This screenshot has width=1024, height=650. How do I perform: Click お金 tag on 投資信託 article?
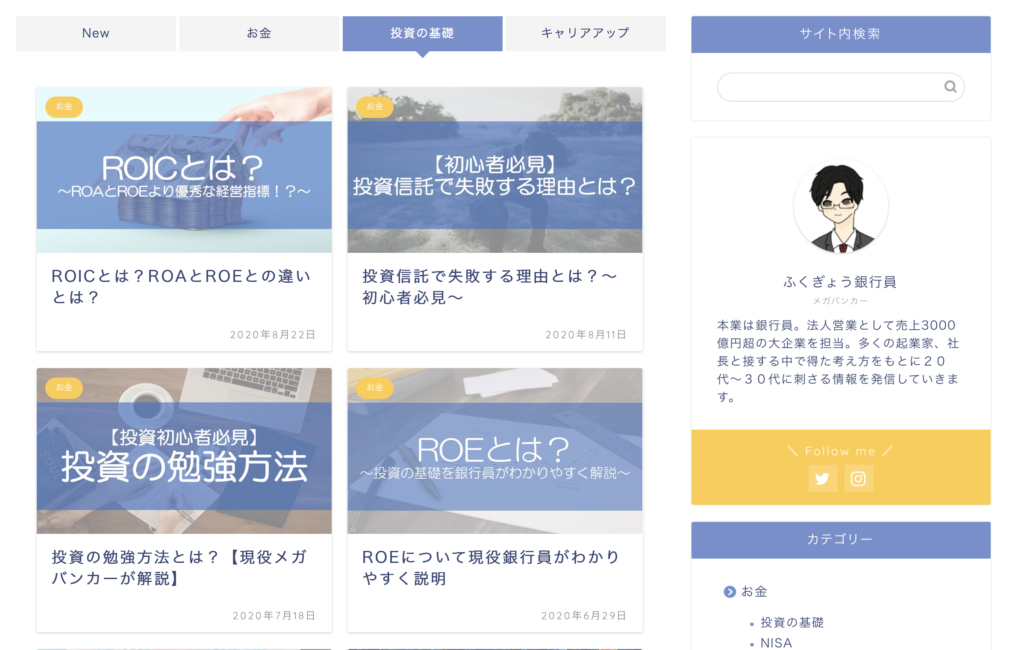(x=375, y=106)
